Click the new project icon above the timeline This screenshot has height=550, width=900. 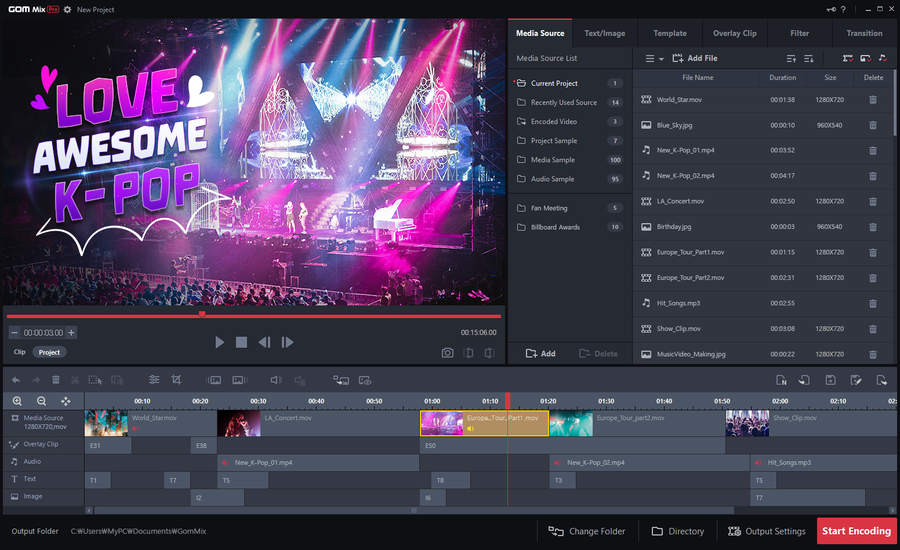[780, 380]
